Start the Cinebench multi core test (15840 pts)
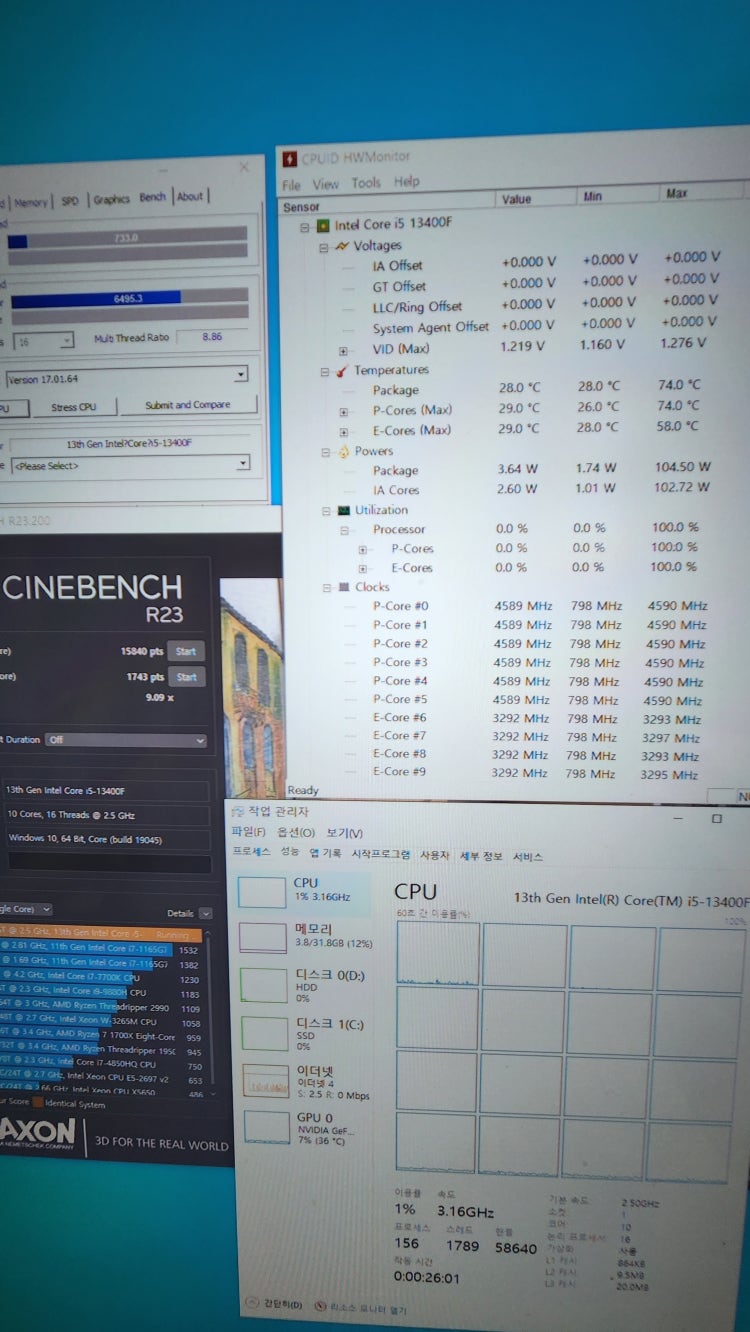The image size is (750, 1332). click(186, 652)
